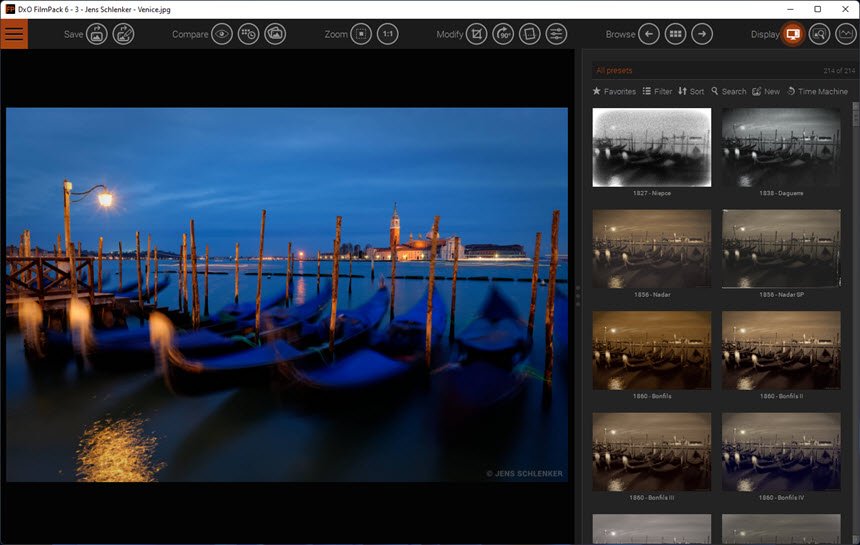Click the DxO FilmPack title bar app icon
860x545 pixels.
(10, 9)
